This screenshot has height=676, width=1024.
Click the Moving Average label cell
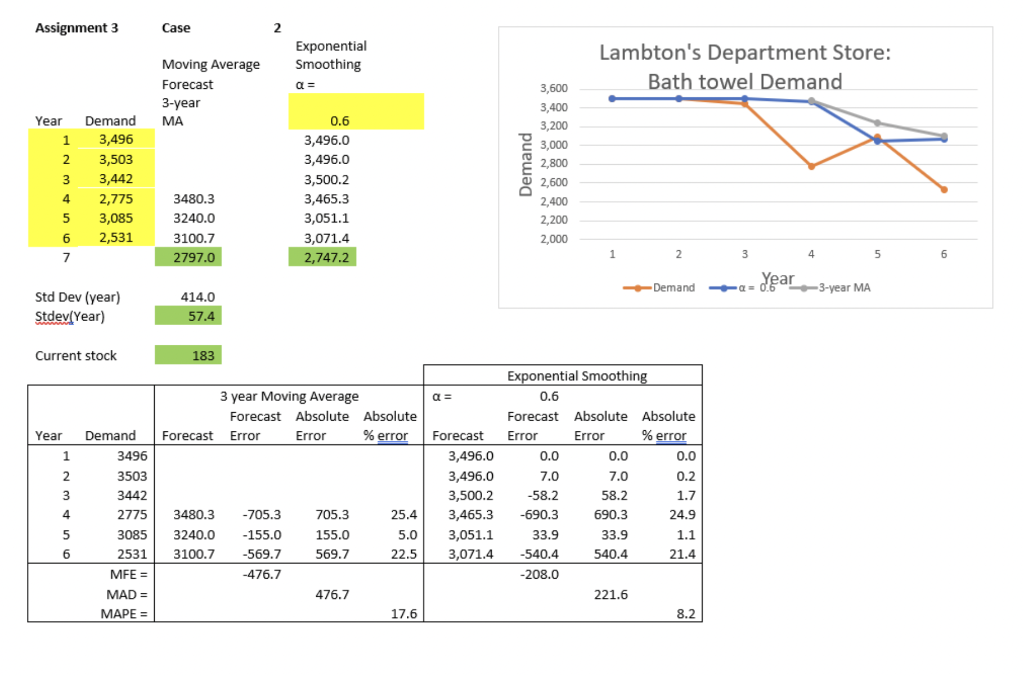pos(210,64)
